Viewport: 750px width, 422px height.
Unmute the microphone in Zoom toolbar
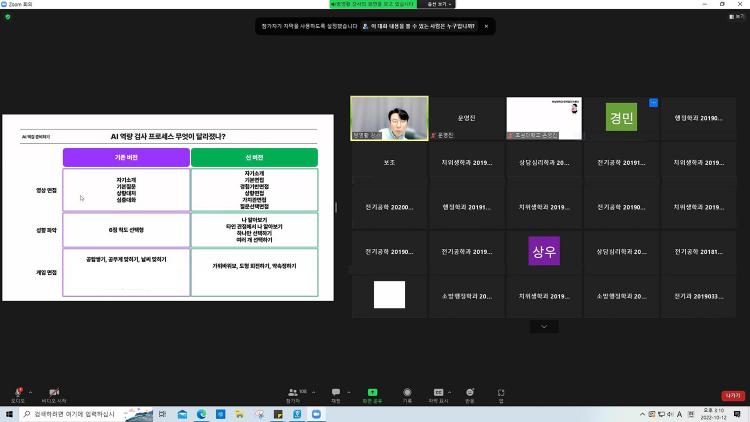[x=17, y=393]
